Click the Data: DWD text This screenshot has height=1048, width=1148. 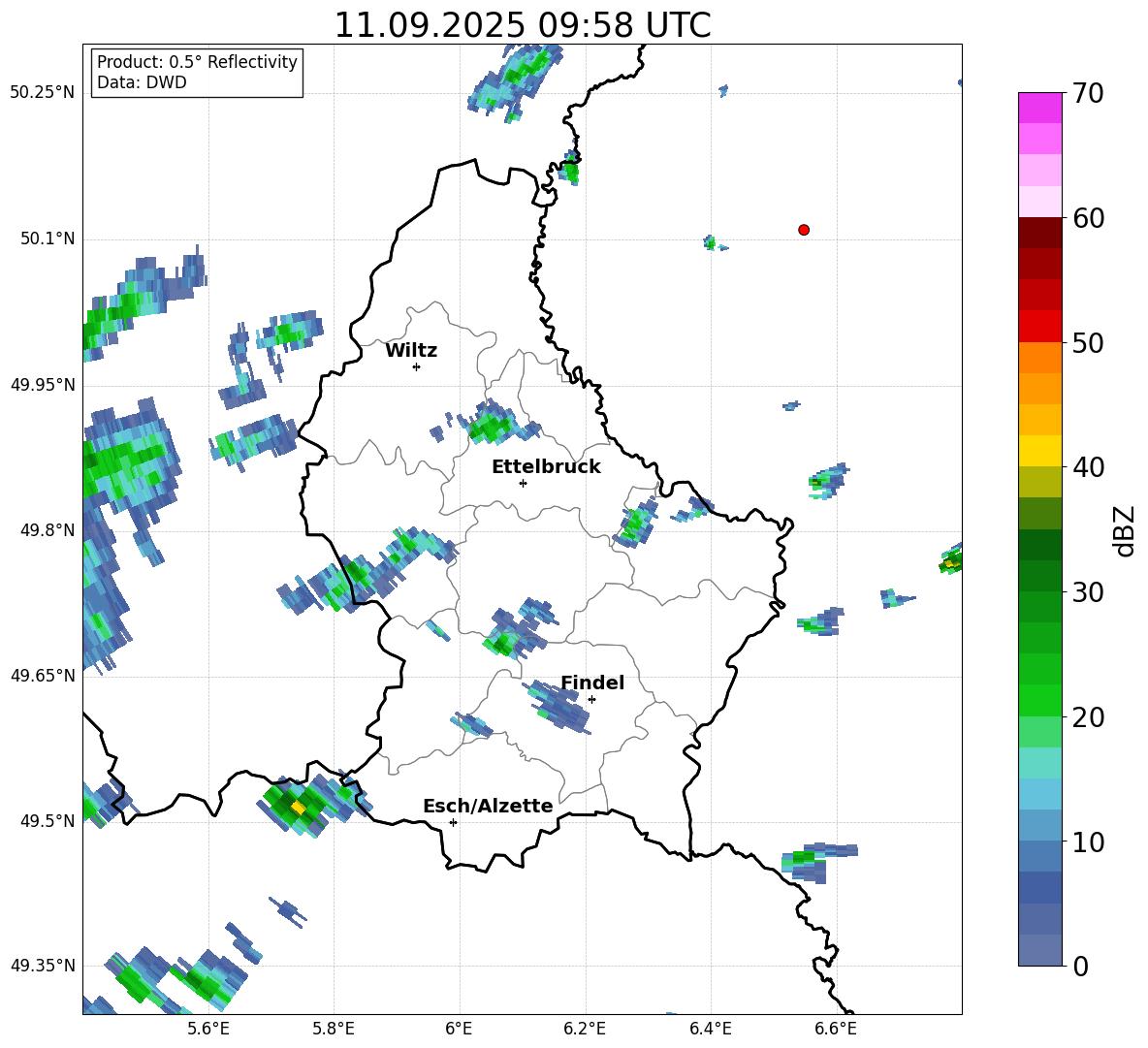pyautogui.click(x=142, y=82)
